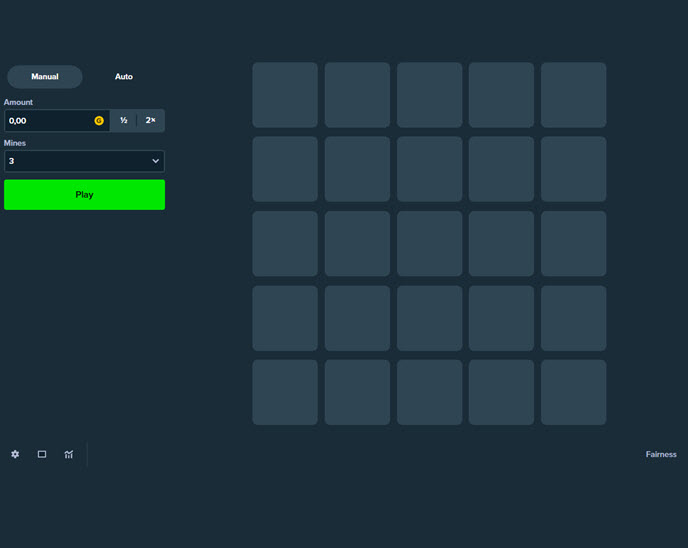688x548 pixels.
Task: Expand the Mines count dropdown
Action: point(84,161)
